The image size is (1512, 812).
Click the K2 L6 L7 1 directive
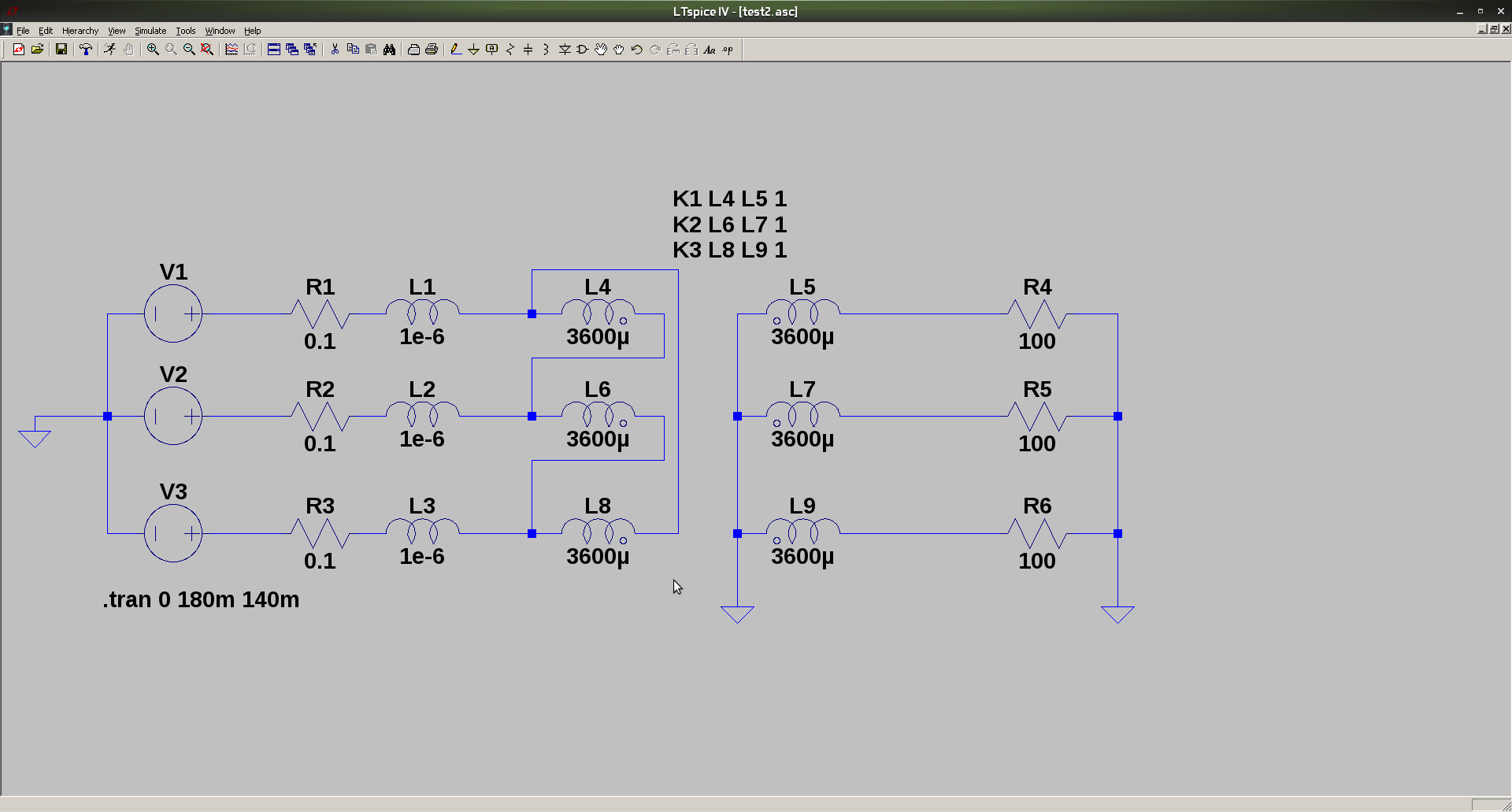pos(729,224)
